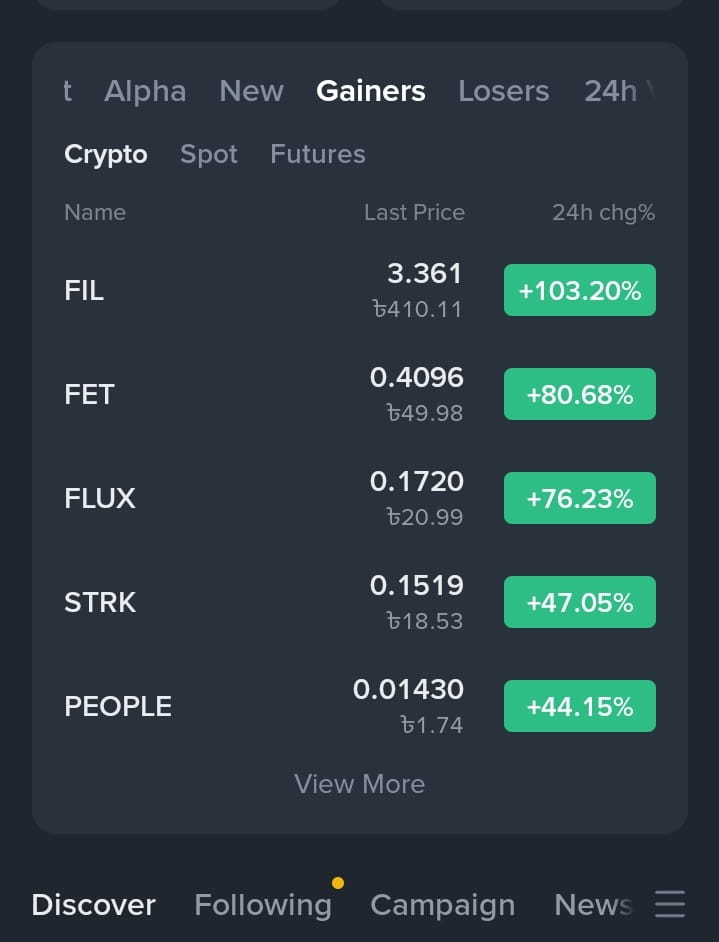
Task: Switch to the Losers tab
Action: coord(503,91)
